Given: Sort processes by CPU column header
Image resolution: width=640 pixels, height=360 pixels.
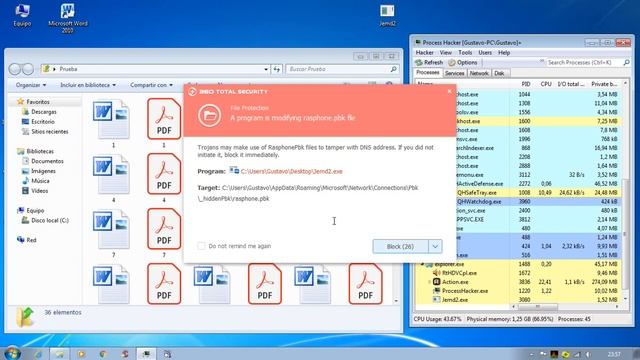Looking at the screenshot, I should click(545, 84).
